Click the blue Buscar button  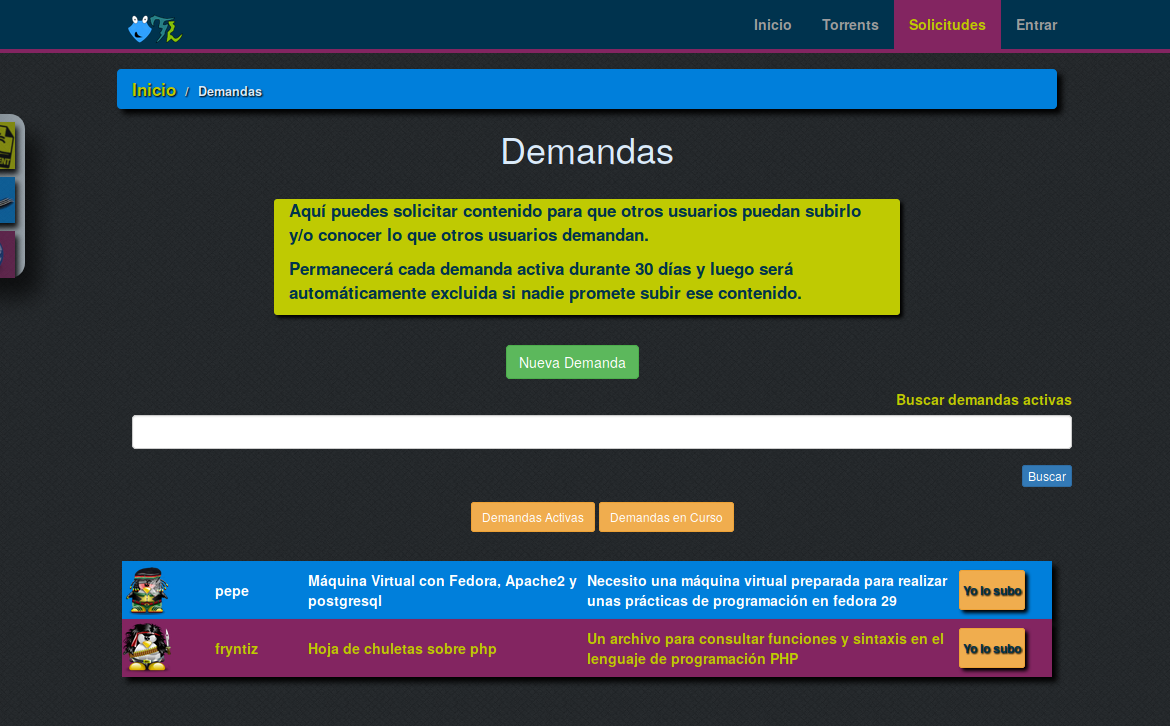1046,476
